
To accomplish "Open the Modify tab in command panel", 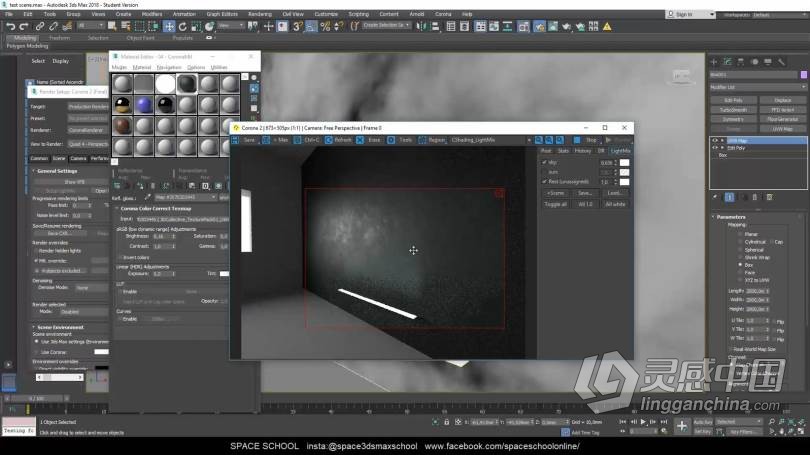I will tap(727, 62).
